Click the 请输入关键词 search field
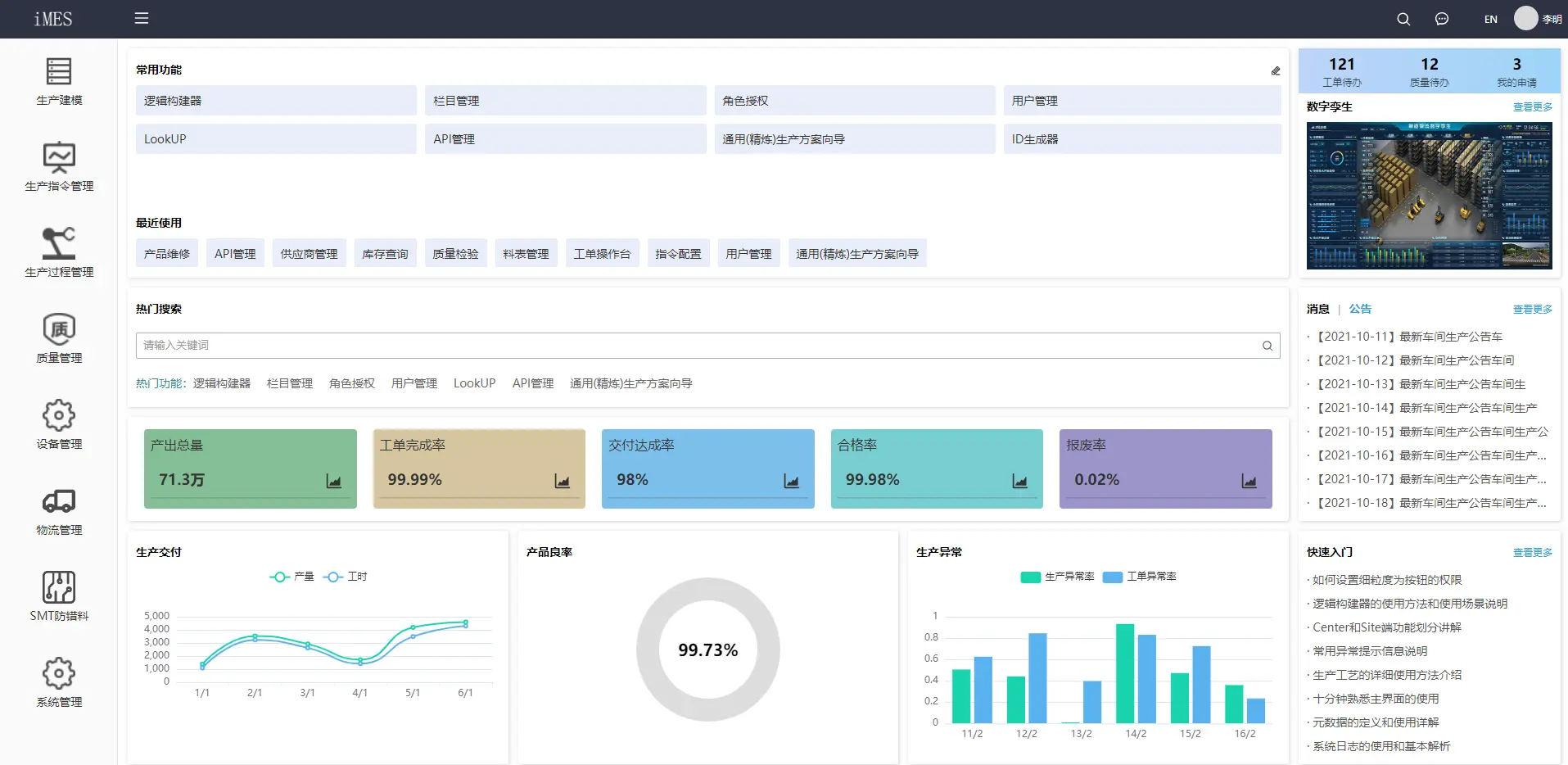The width and height of the screenshot is (1568, 765). 707,346
